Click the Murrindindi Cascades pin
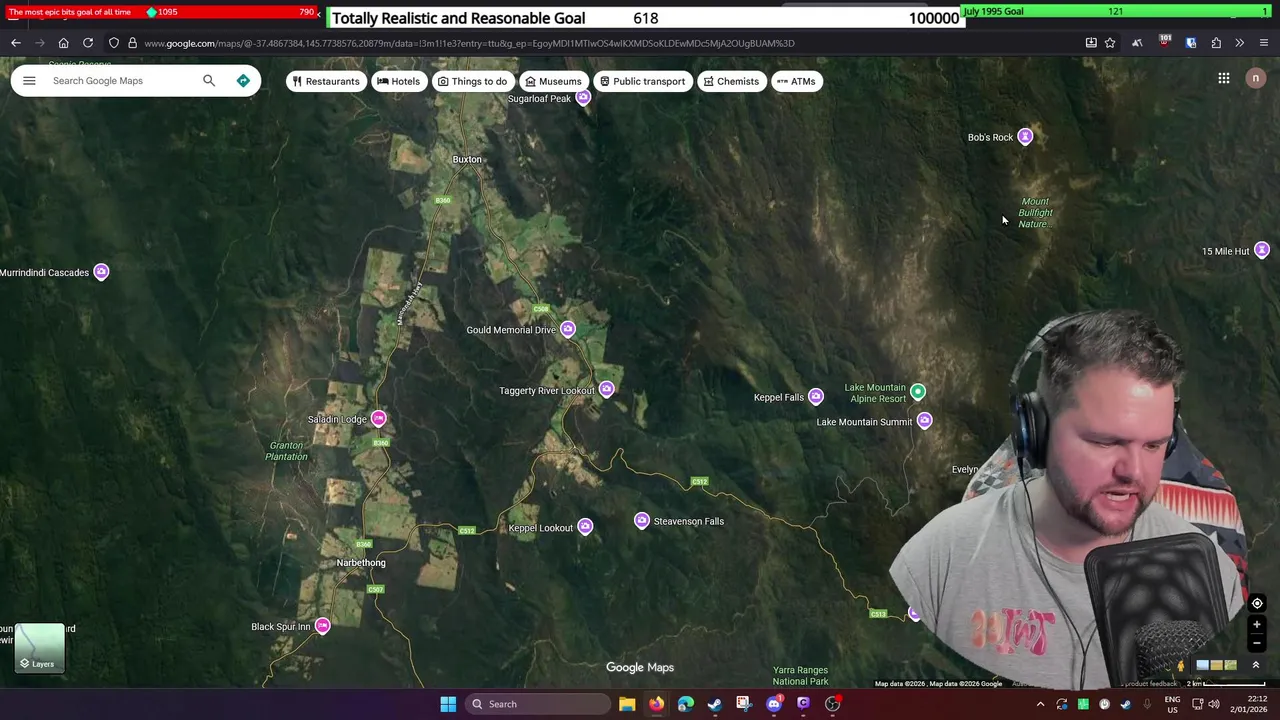Image resolution: width=1280 pixels, height=720 pixels. [x=101, y=272]
